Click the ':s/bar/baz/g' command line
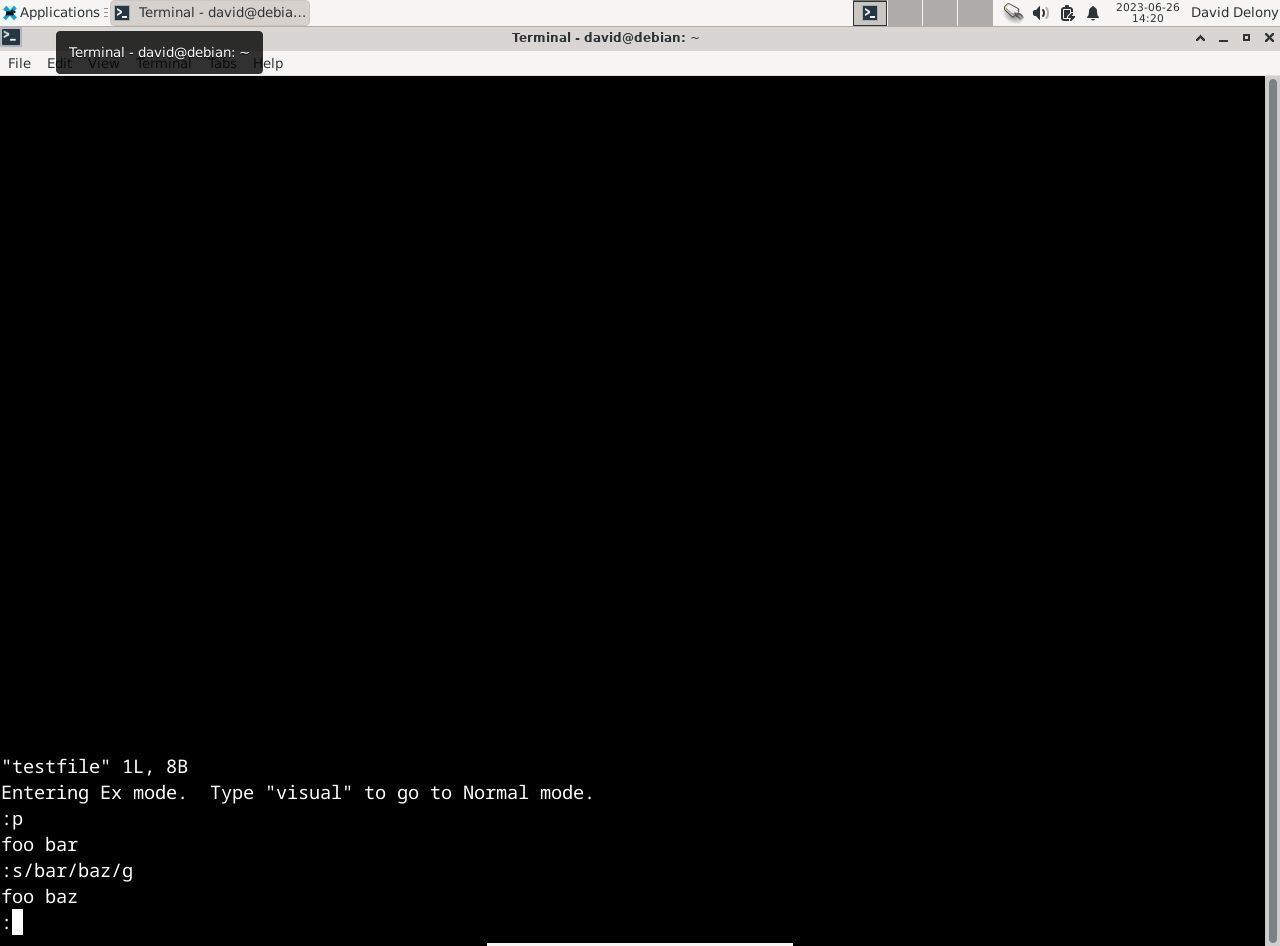Screen dimensions: 1280x946 (x=67, y=871)
